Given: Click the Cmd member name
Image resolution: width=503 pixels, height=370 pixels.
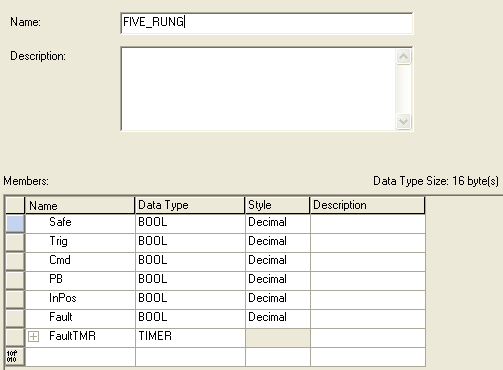Looking at the screenshot, I should [x=60, y=260].
